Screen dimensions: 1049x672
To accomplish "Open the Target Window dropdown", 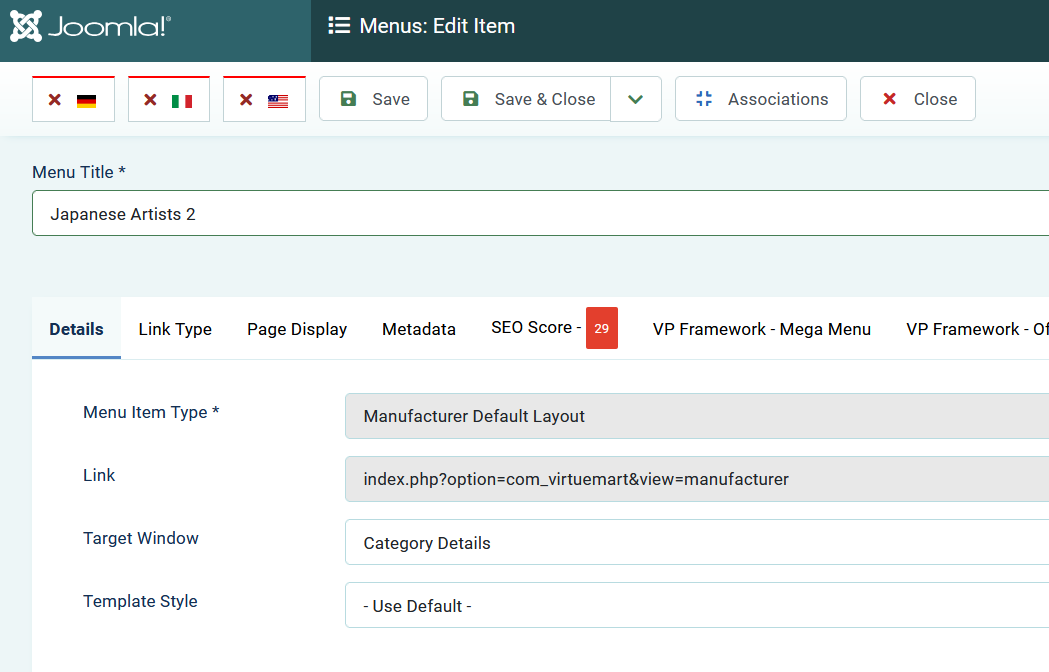I will pyautogui.click(x=696, y=543).
